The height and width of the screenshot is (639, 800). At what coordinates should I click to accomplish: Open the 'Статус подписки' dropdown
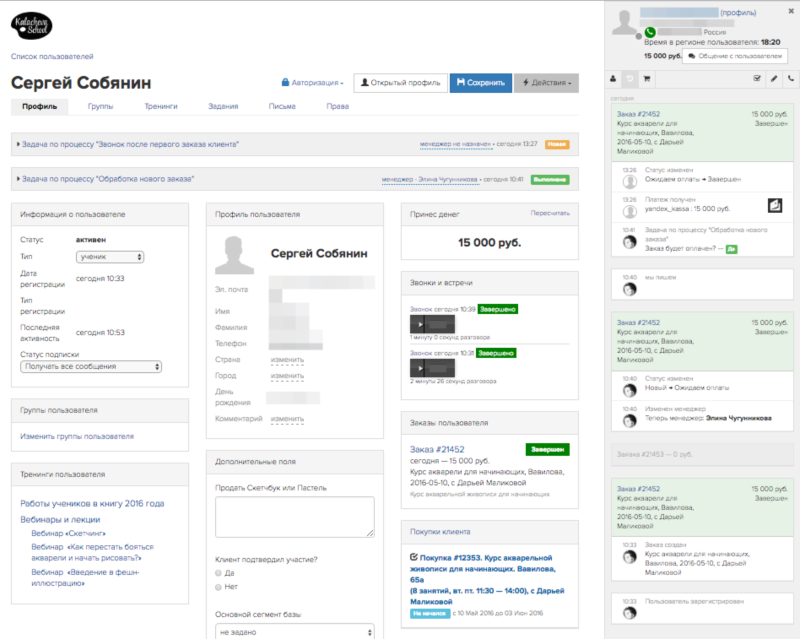pyautogui.click(x=91, y=366)
